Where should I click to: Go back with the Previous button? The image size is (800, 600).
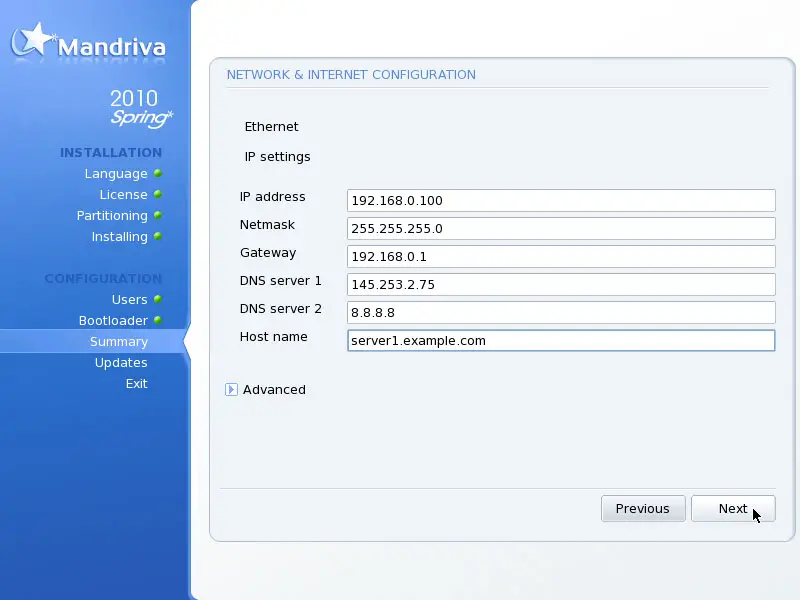[x=643, y=509]
